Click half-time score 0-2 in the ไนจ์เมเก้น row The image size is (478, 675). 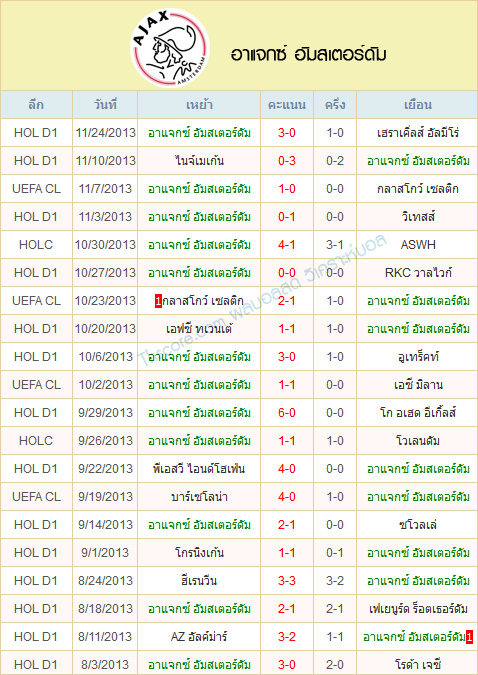(335, 161)
